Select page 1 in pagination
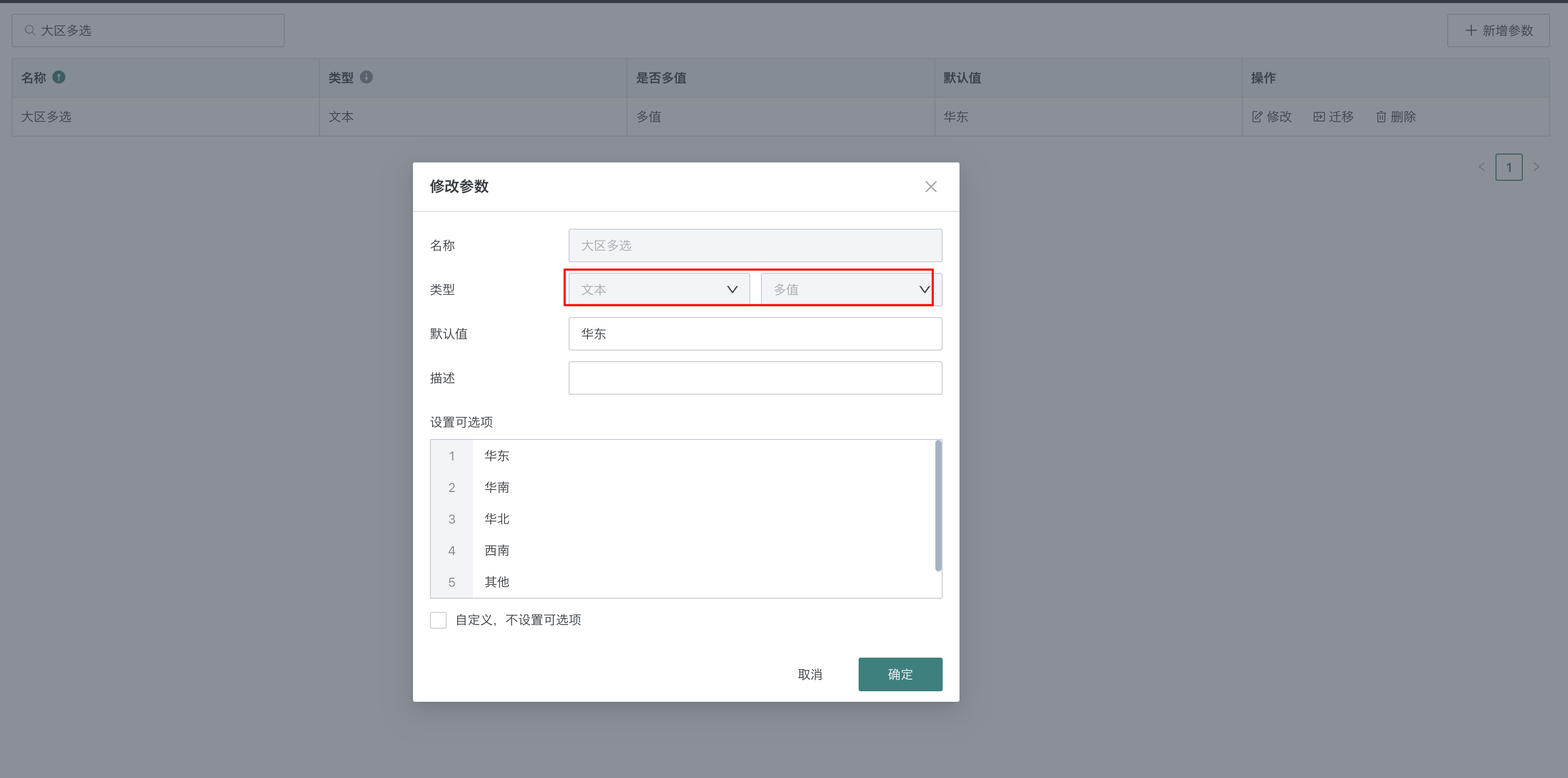Screen dimensions: 1568x778 (x=1508, y=167)
